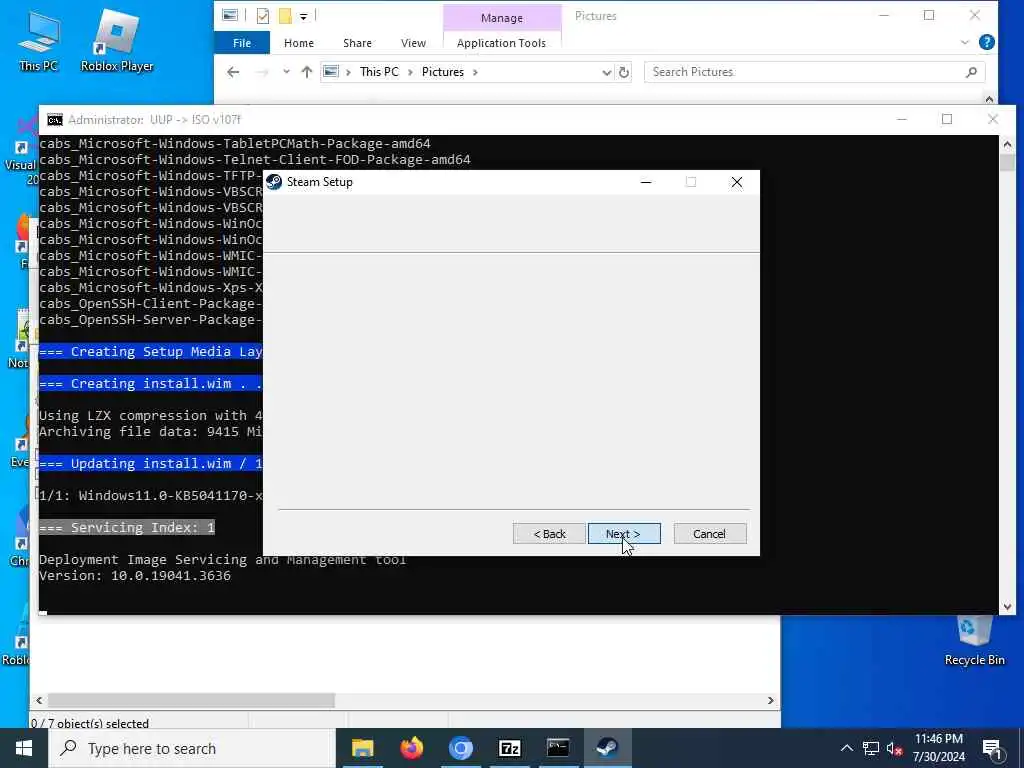Open the notification center icon
Viewport: 1024px width, 768px height.
pyautogui.click(x=993, y=748)
